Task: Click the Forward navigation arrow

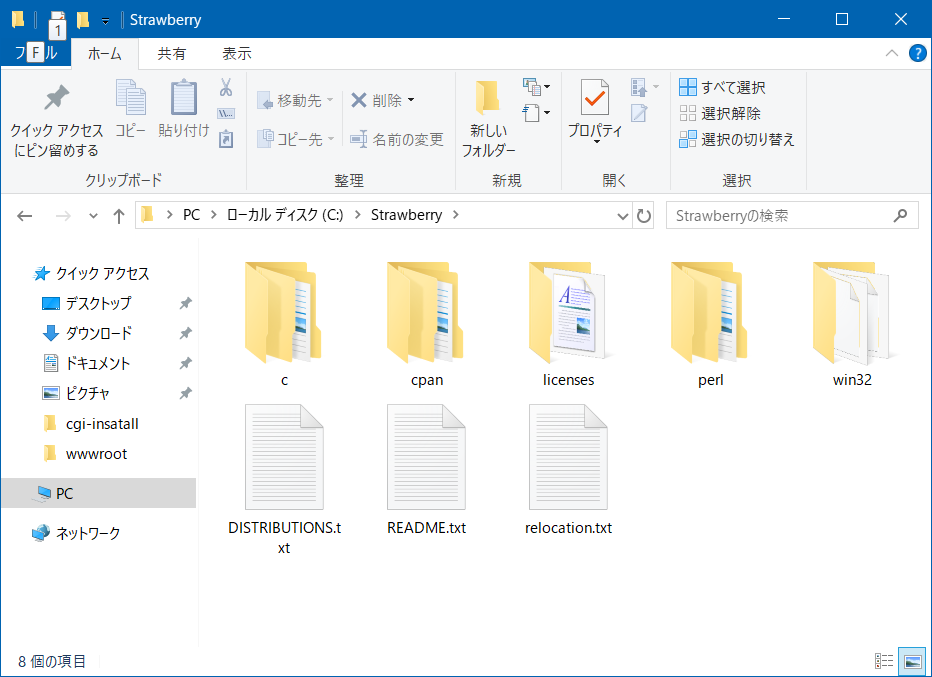Action: pyautogui.click(x=62, y=216)
